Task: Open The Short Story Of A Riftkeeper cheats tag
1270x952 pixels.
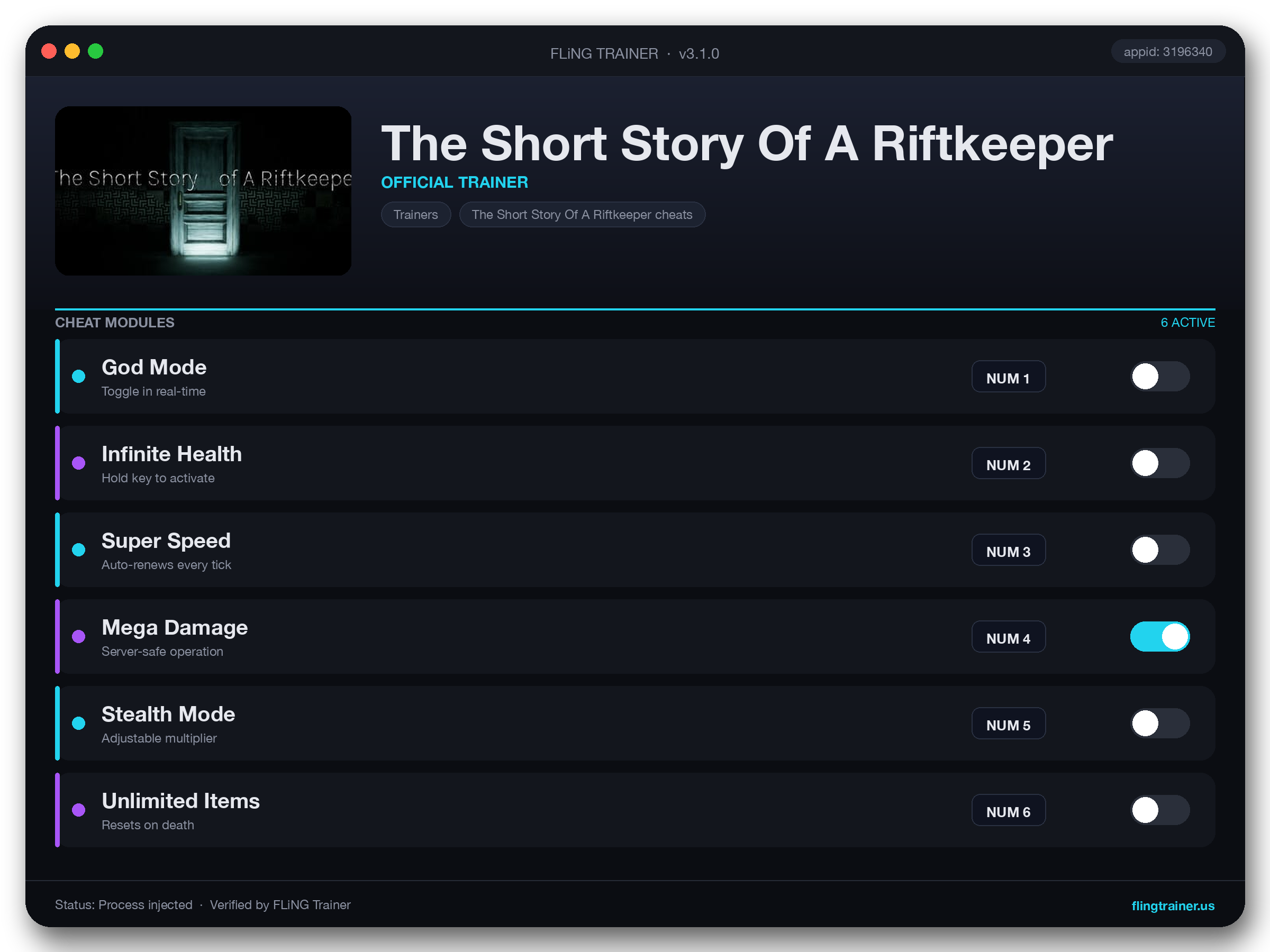Action: tap(582, 215)
